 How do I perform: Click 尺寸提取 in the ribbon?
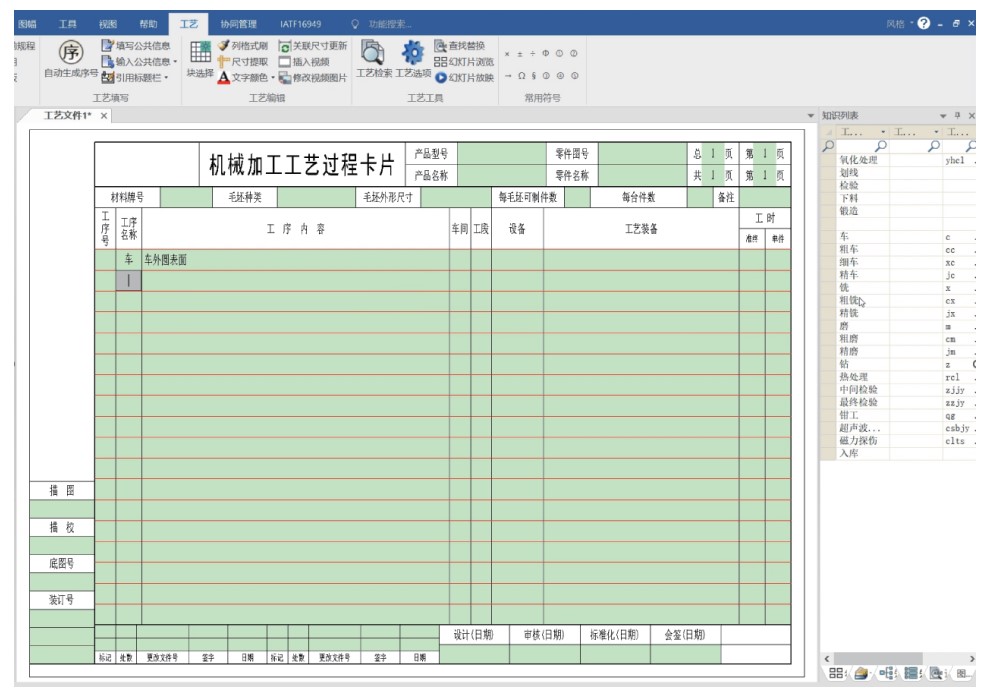point(243,61)
